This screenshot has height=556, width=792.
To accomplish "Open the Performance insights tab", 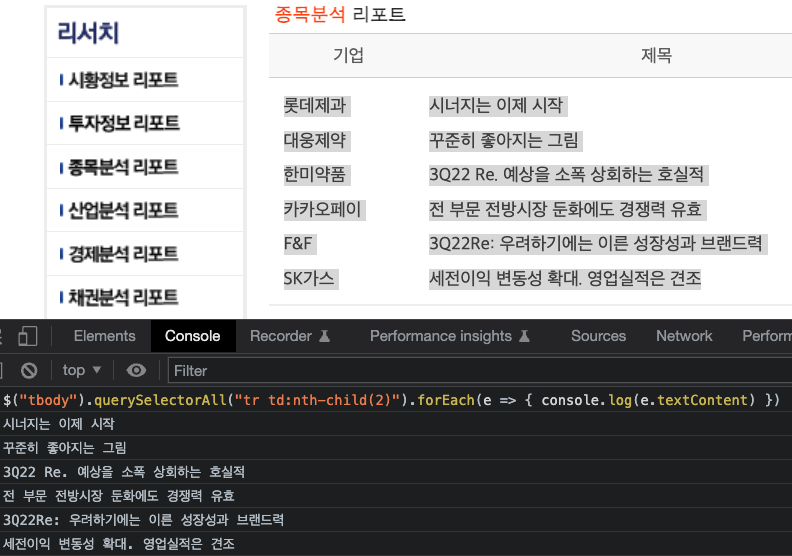I will [x=450, y=336].
